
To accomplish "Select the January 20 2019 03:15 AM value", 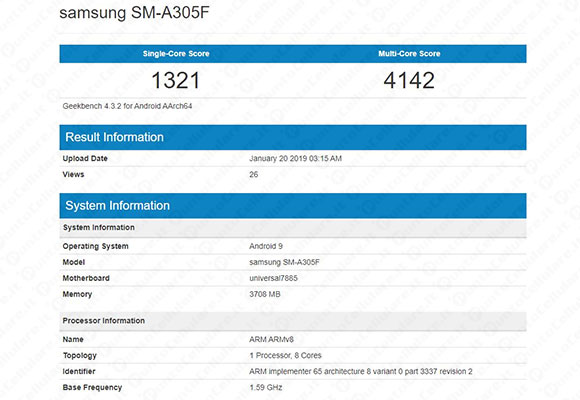I will pyautogui.click(x=295, y=158).
